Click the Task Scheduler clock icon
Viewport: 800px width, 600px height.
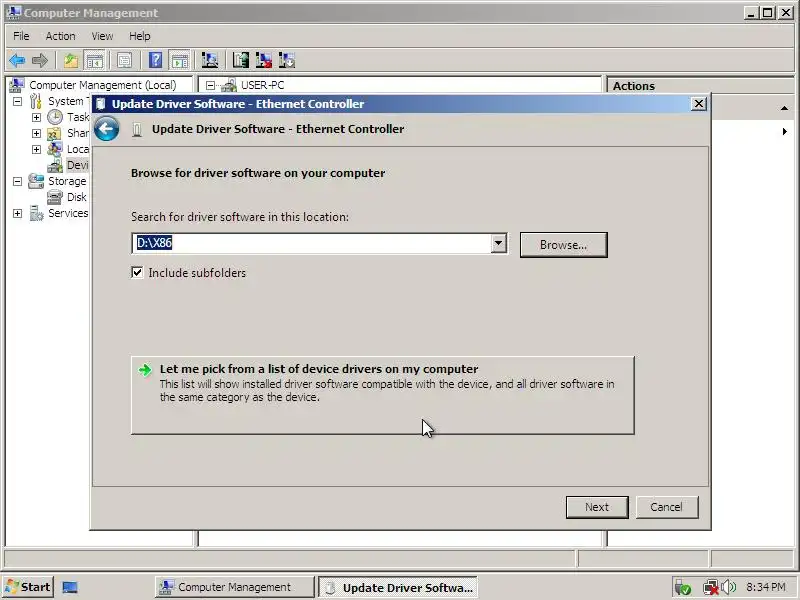click(x=55, y=117)
